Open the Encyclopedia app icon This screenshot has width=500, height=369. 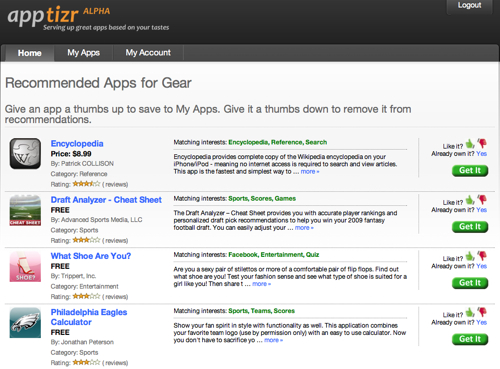tap(25, 154)
